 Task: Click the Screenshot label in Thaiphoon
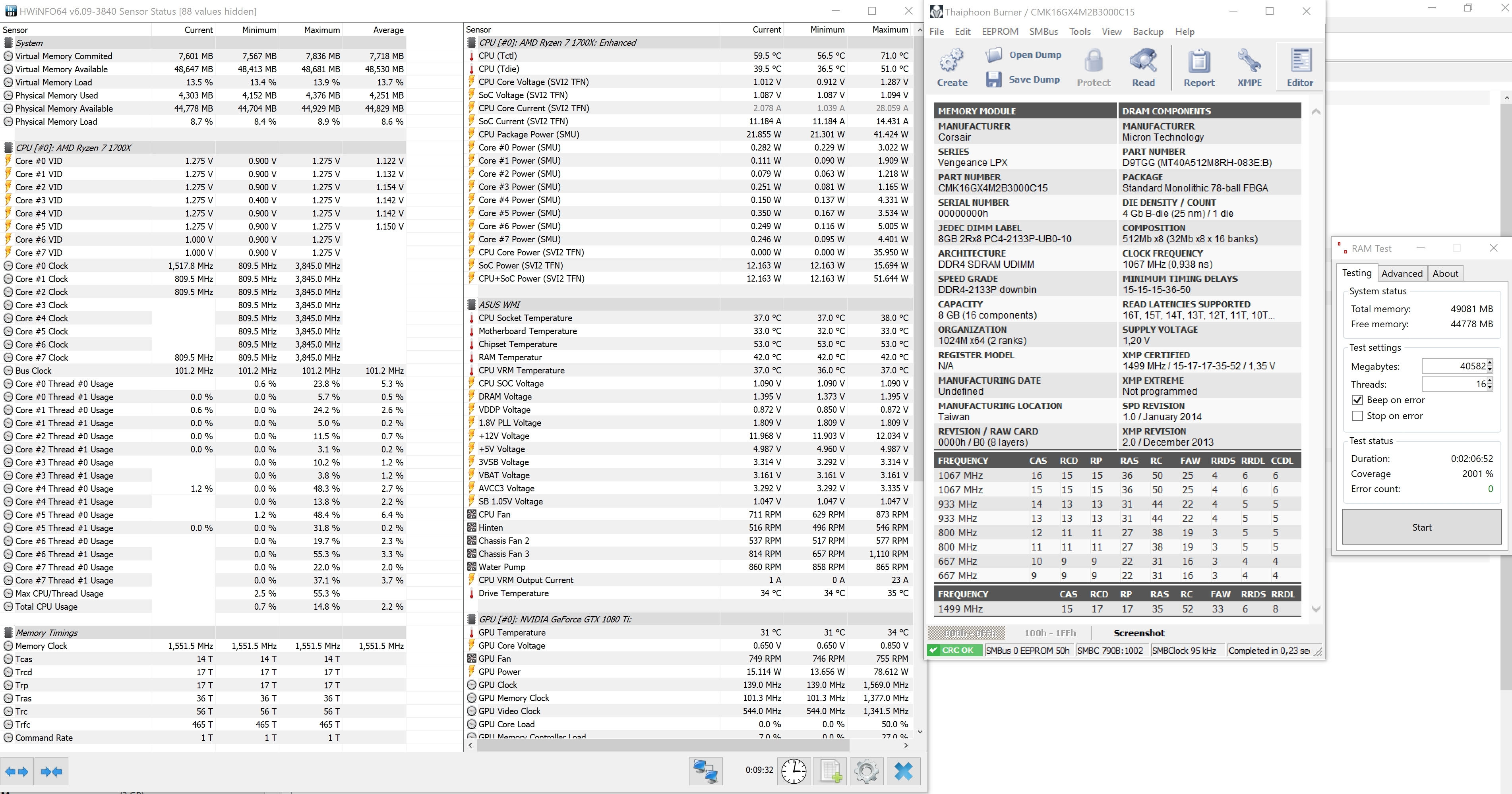(x=1139, y=633)
